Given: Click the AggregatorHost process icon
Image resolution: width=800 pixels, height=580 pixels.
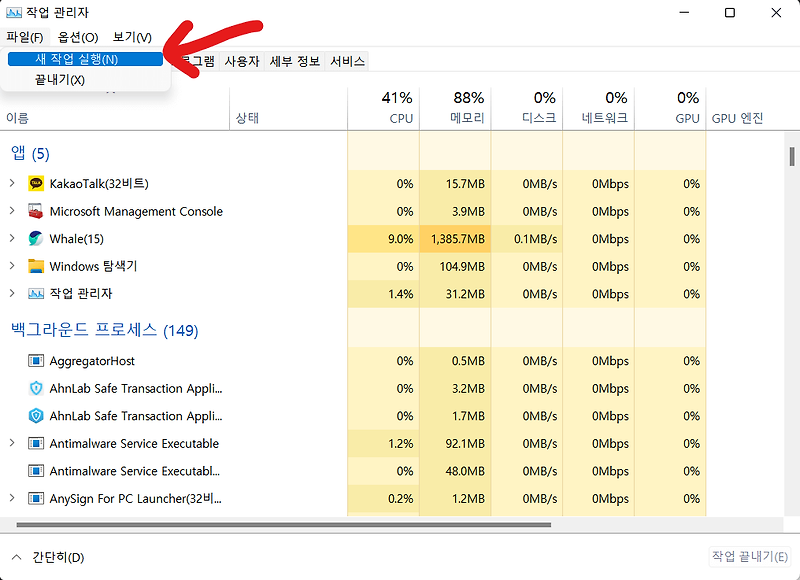Looking at the screenshot, I should 36,361.
